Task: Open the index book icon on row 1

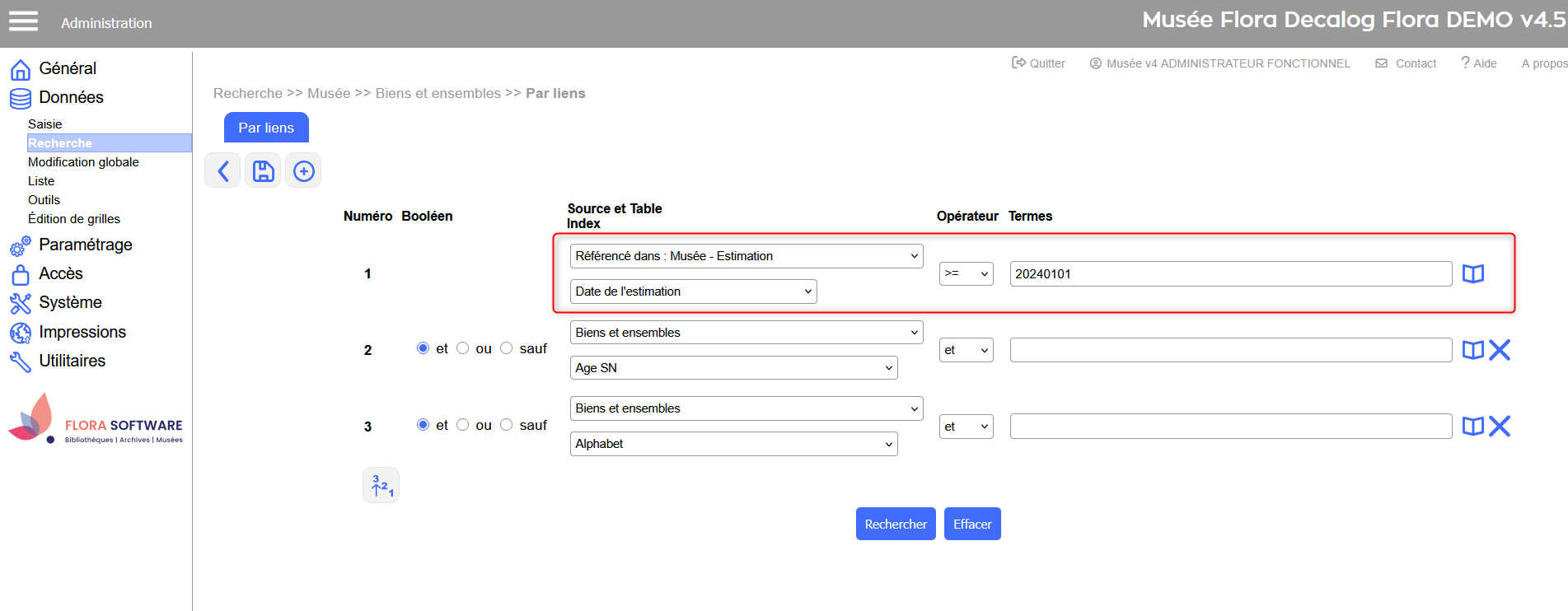Action: (1472, 273)
